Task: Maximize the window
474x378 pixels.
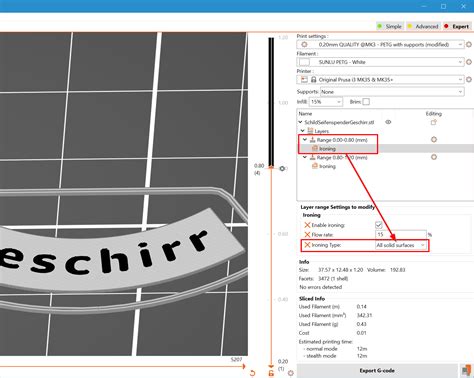Action: click(443, 6)
